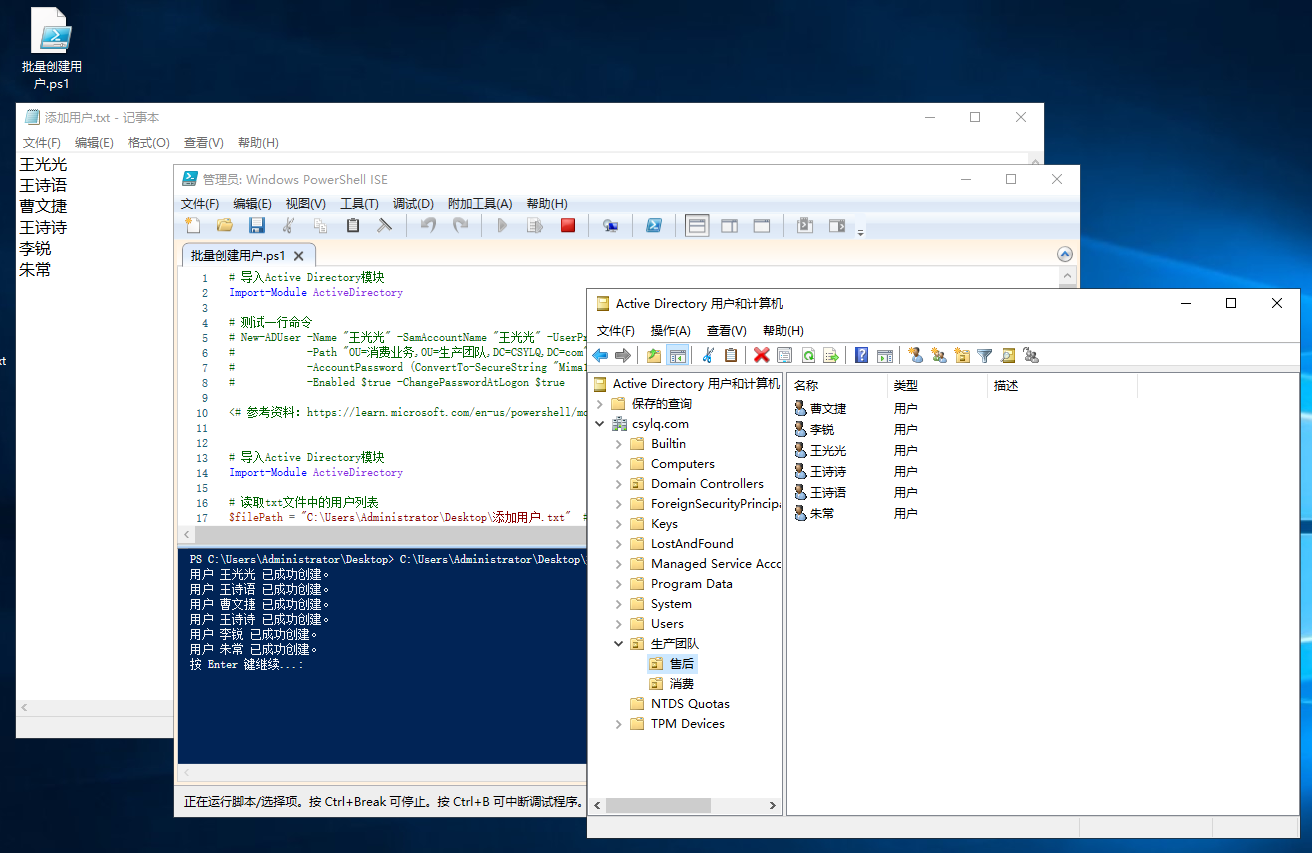Click scroll-right arrow of tree pane scrollbar
The image size is (1312, 853).
click(773, 805)
